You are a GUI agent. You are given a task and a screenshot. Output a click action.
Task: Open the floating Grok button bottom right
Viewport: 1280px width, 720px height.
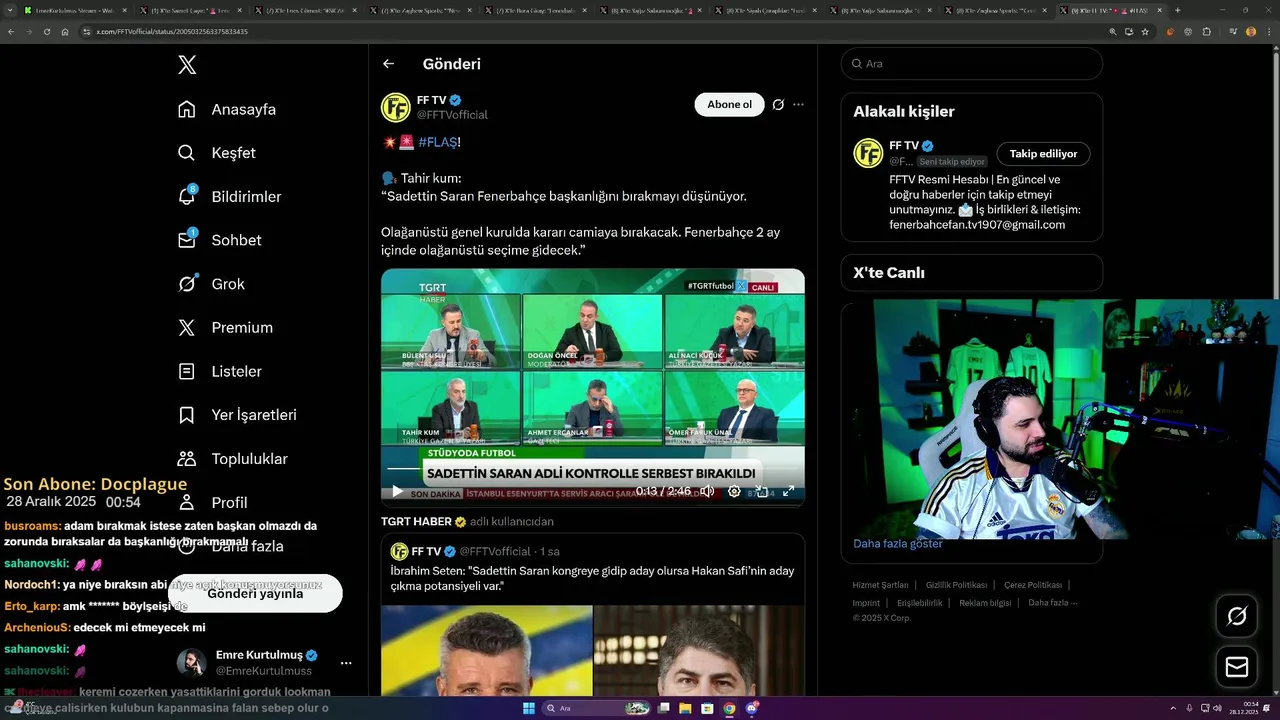(x=1237, y=616)
